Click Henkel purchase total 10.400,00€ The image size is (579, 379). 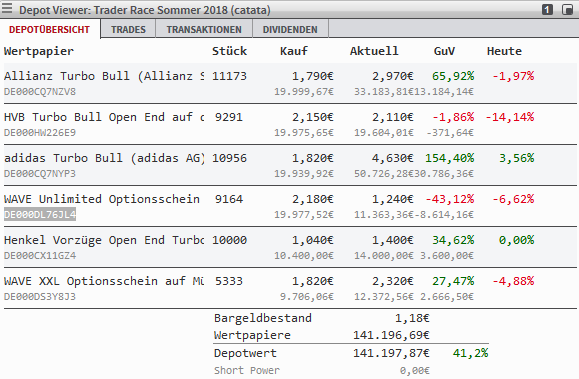pos(304,256)
